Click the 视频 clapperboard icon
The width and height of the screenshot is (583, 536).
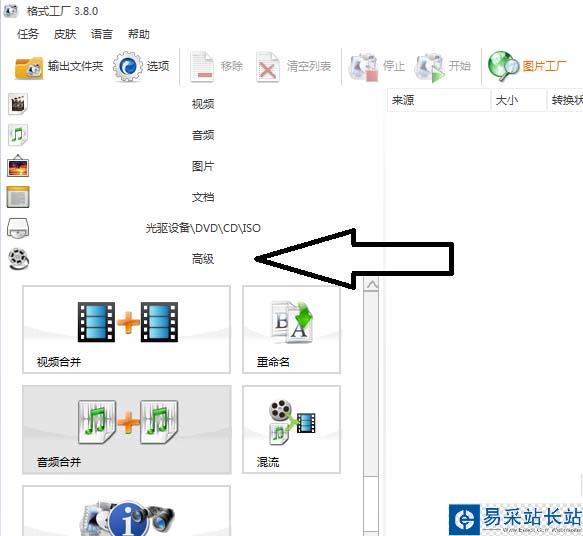click(17, 103)
